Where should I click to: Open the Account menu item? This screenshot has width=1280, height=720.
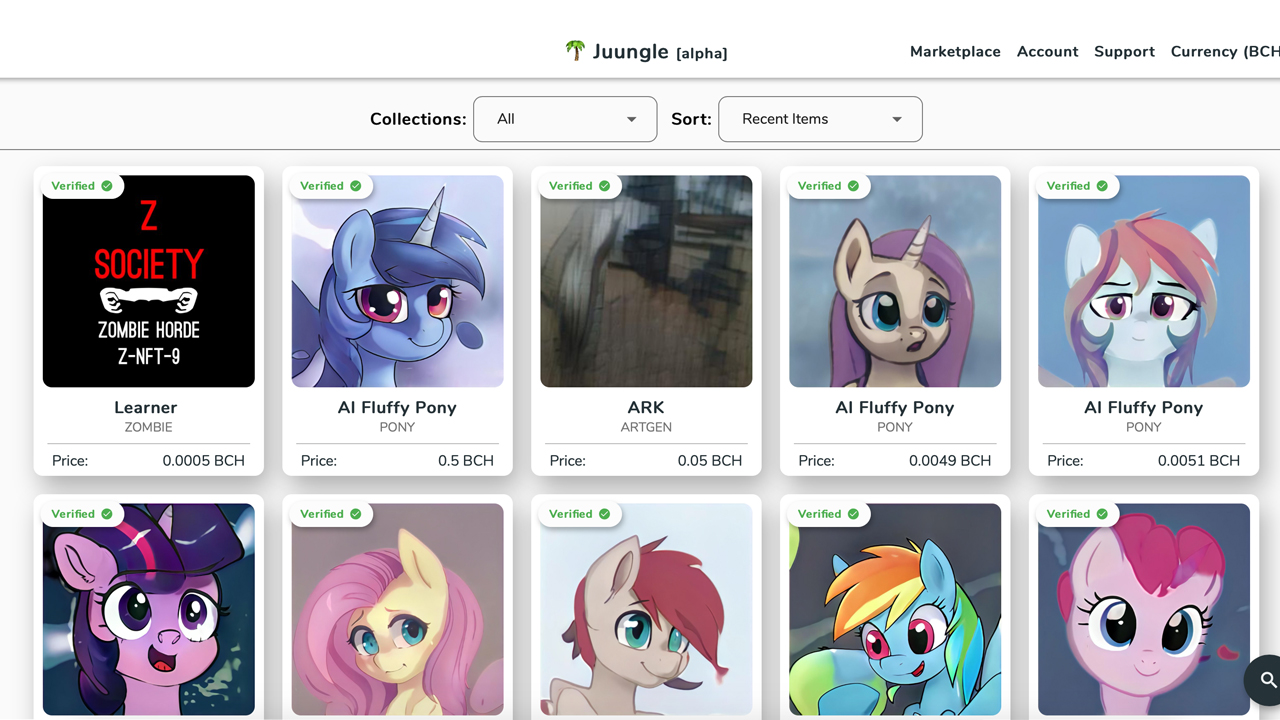click(1047, 52)
